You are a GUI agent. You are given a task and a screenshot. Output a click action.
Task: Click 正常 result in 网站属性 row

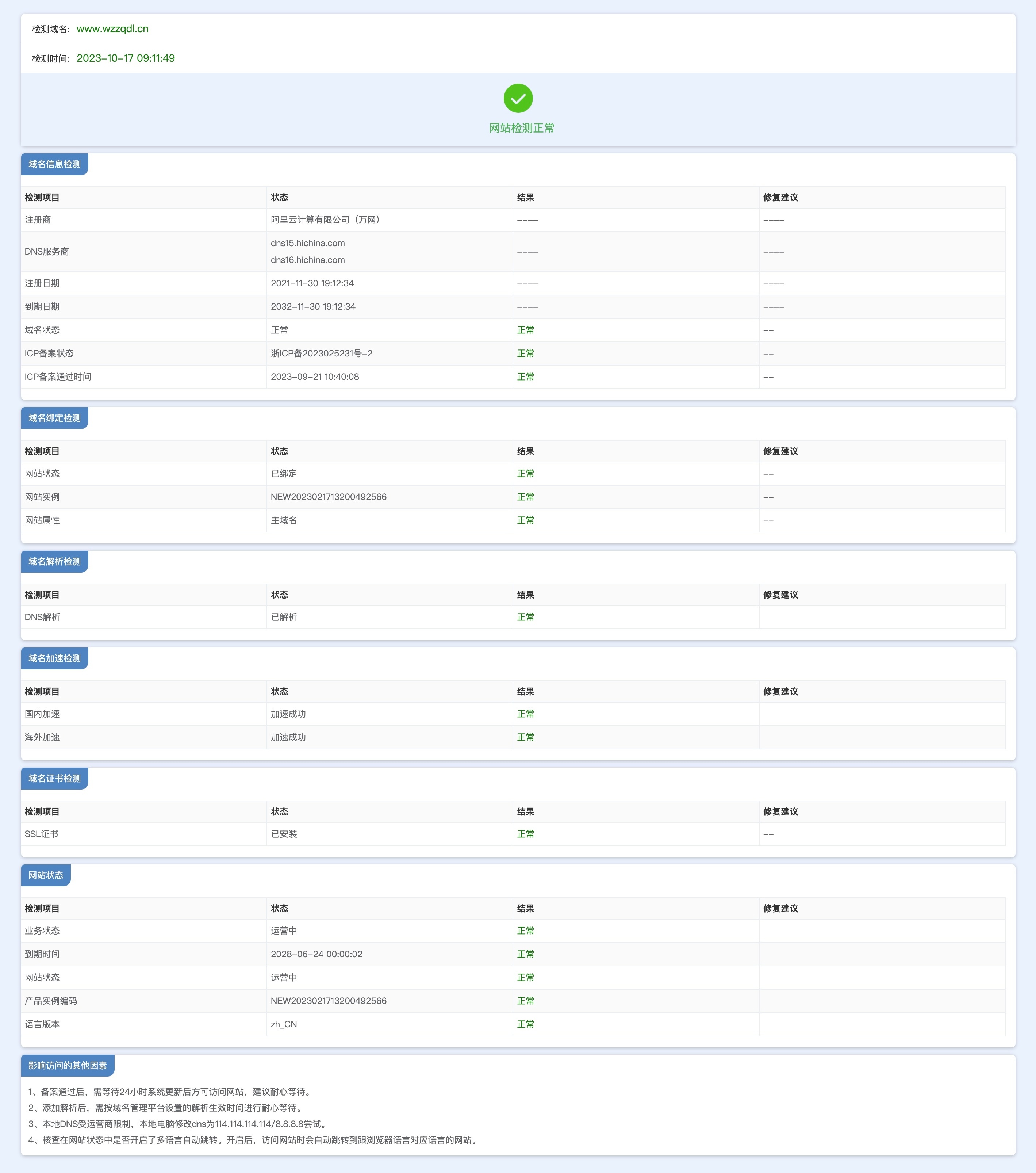pyautogui.click(x=525, y=520)
